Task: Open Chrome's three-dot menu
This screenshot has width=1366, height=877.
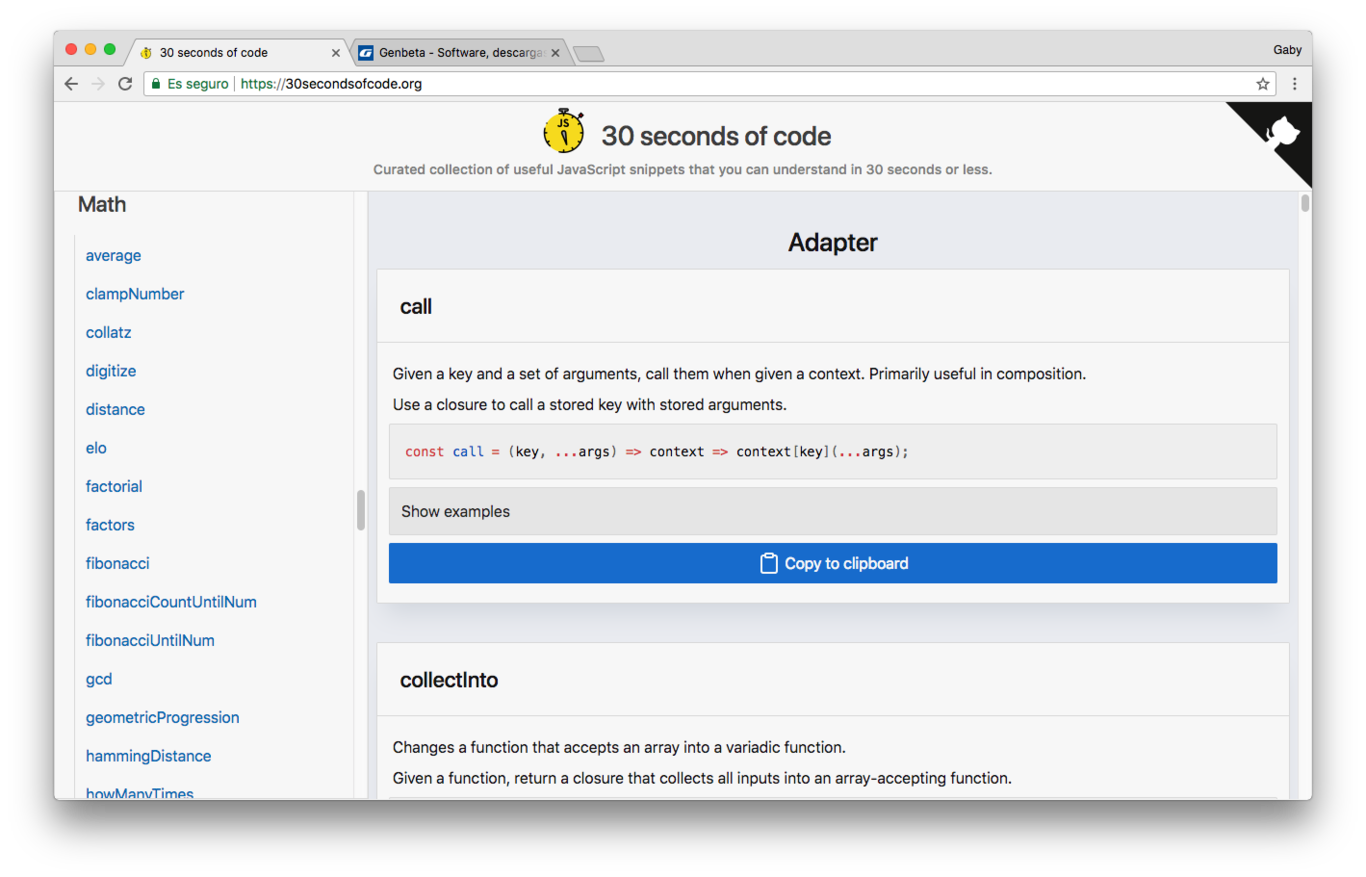Action: [1295, 84]
